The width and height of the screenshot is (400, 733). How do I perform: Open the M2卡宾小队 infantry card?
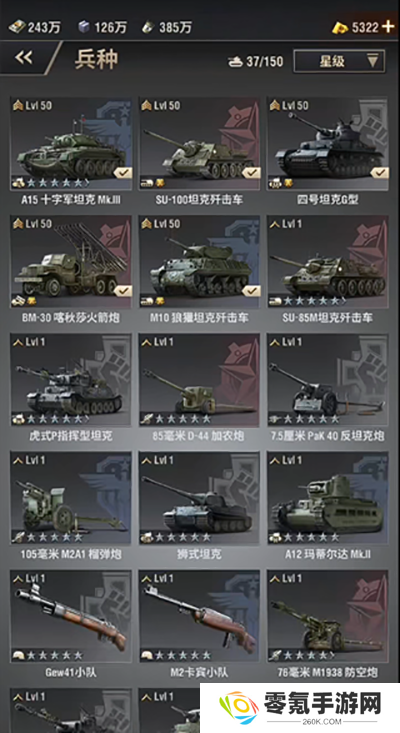[x=200, y=616]
